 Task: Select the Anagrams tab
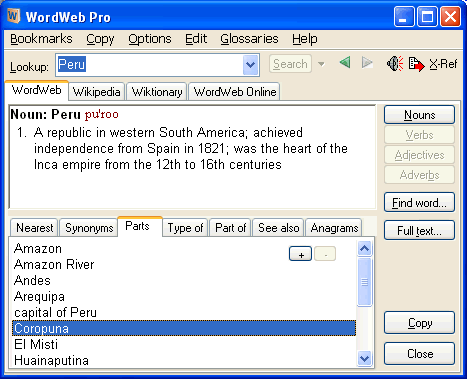(x=334, y=228)
